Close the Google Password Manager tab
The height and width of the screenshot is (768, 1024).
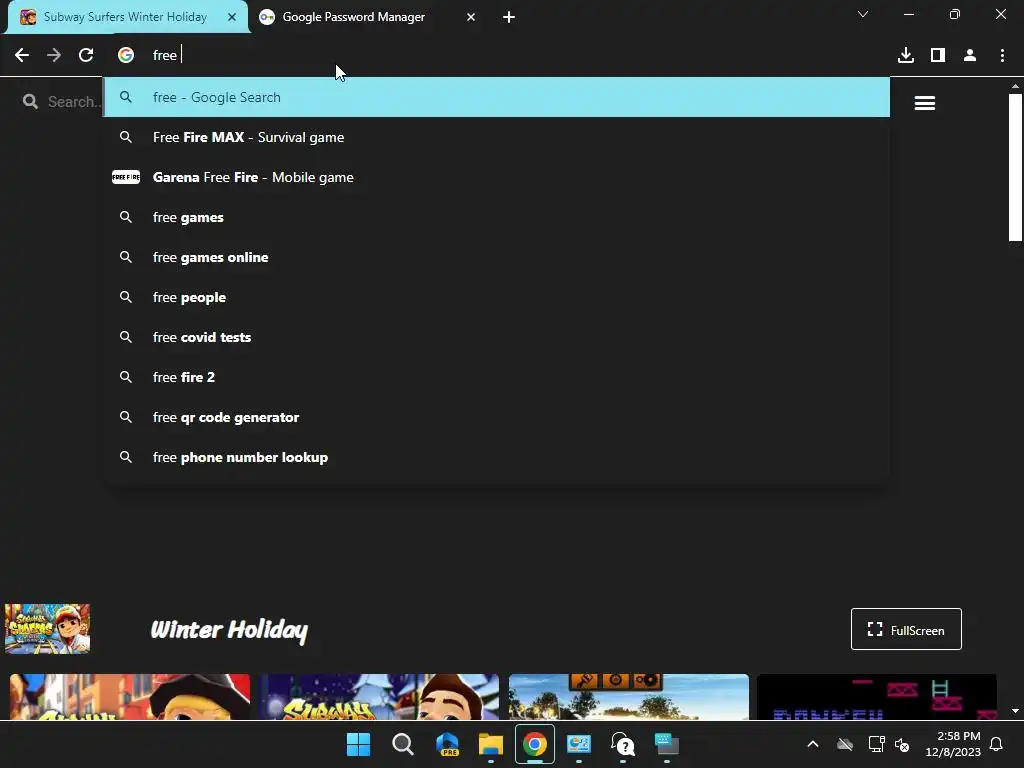coord(471,17)
